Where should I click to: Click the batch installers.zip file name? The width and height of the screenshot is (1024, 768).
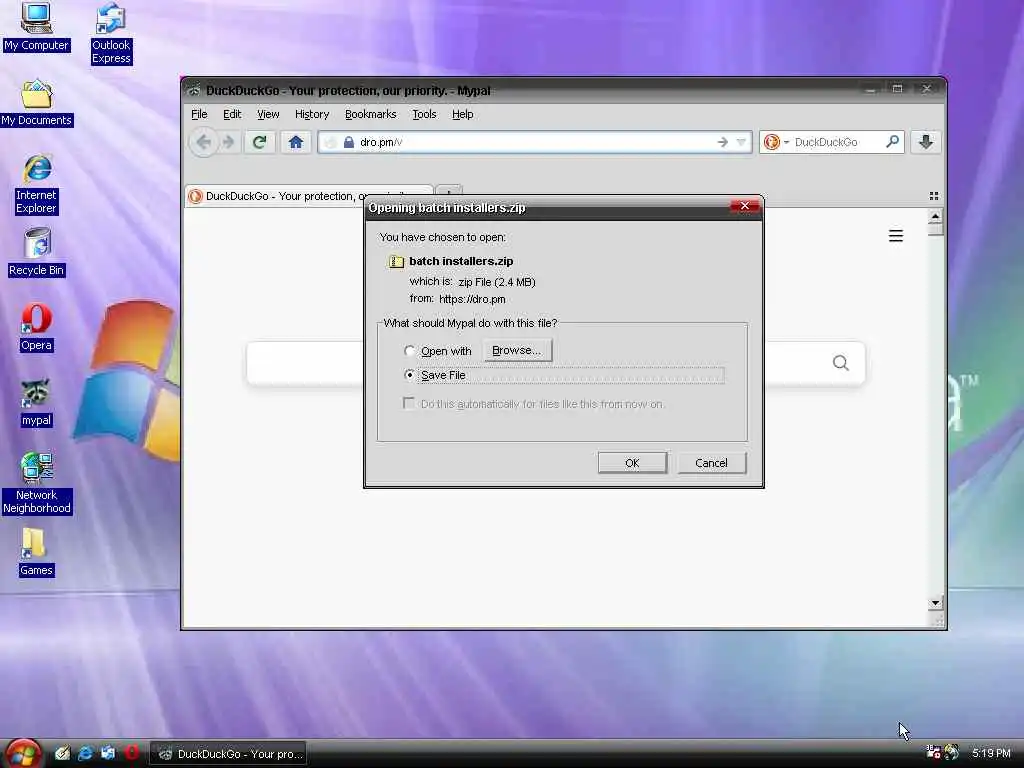pos(461,261)
